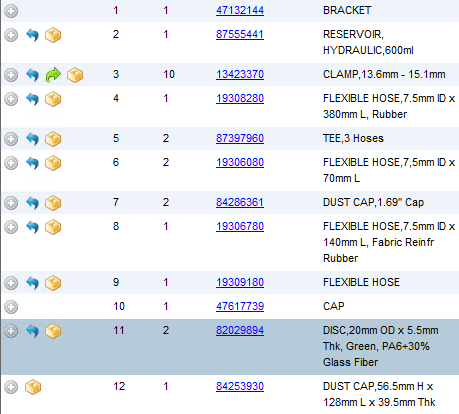Click yellow box icon on CLAMP row
This screenshot has height=414, width=459.
pyautogui.click(x=75, y=75)
